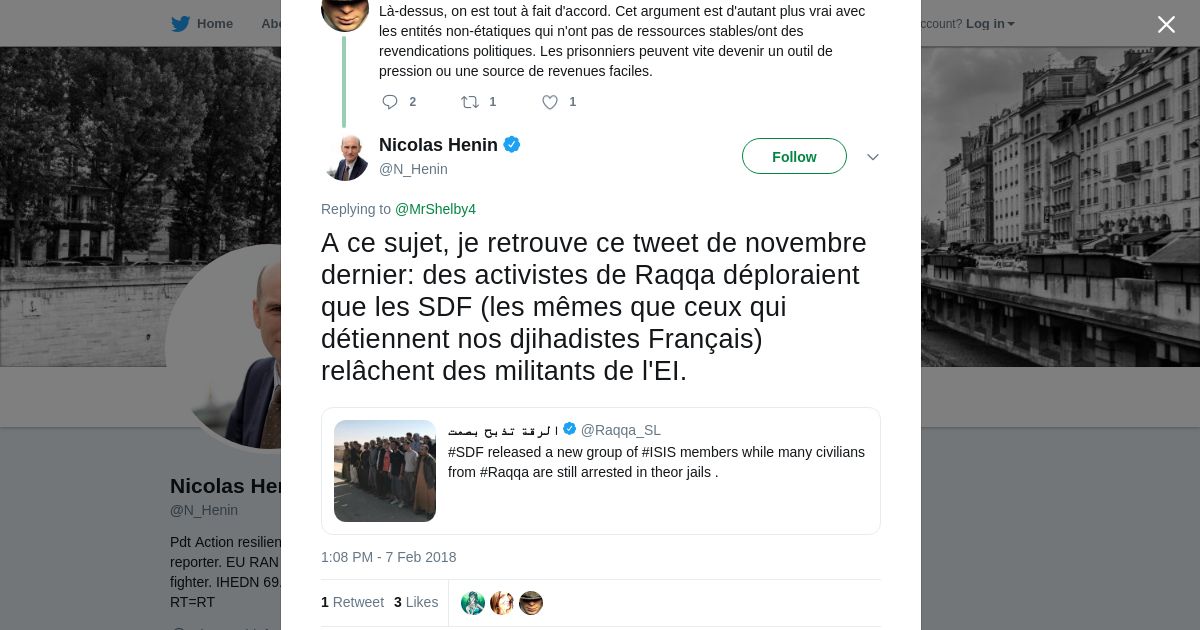
Task: Follow Nicolas Henin
Action: pyautogui.click(x=794, y=157)
